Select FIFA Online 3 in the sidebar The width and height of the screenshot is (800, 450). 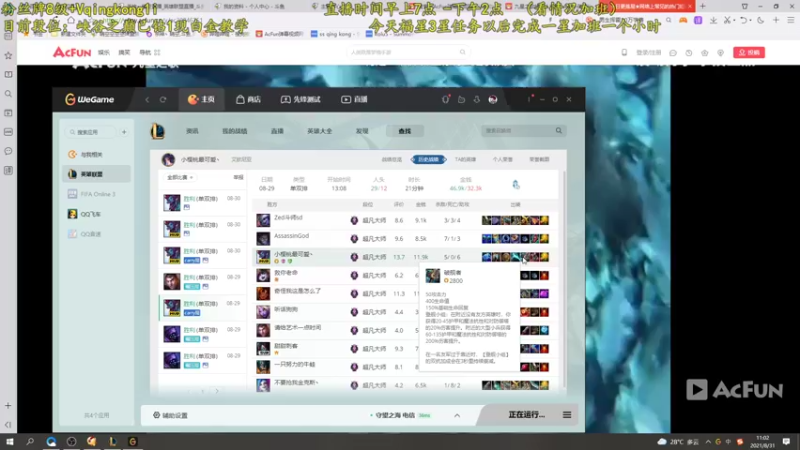click(x=96, y=194)
